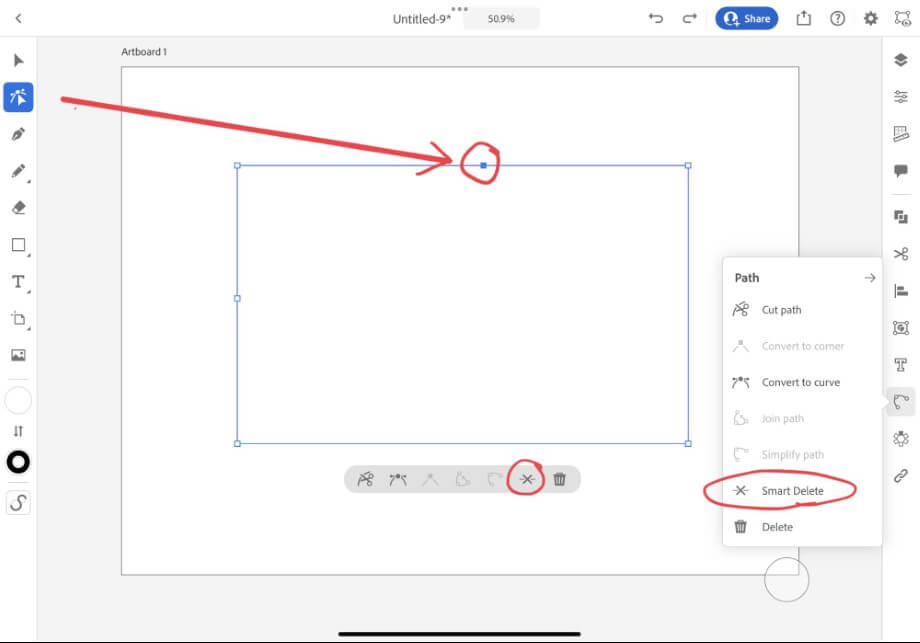Swap fill and stroke colors
This screenshot has height=643, width=920.
coord(18,431)
